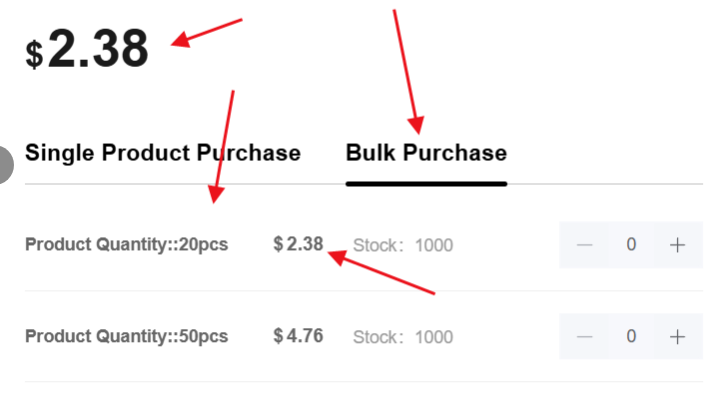Increase quantity for the 20pcs bundle
This screenshot has width=721, height=405.
pyautogui.click(x=677, y=245)
